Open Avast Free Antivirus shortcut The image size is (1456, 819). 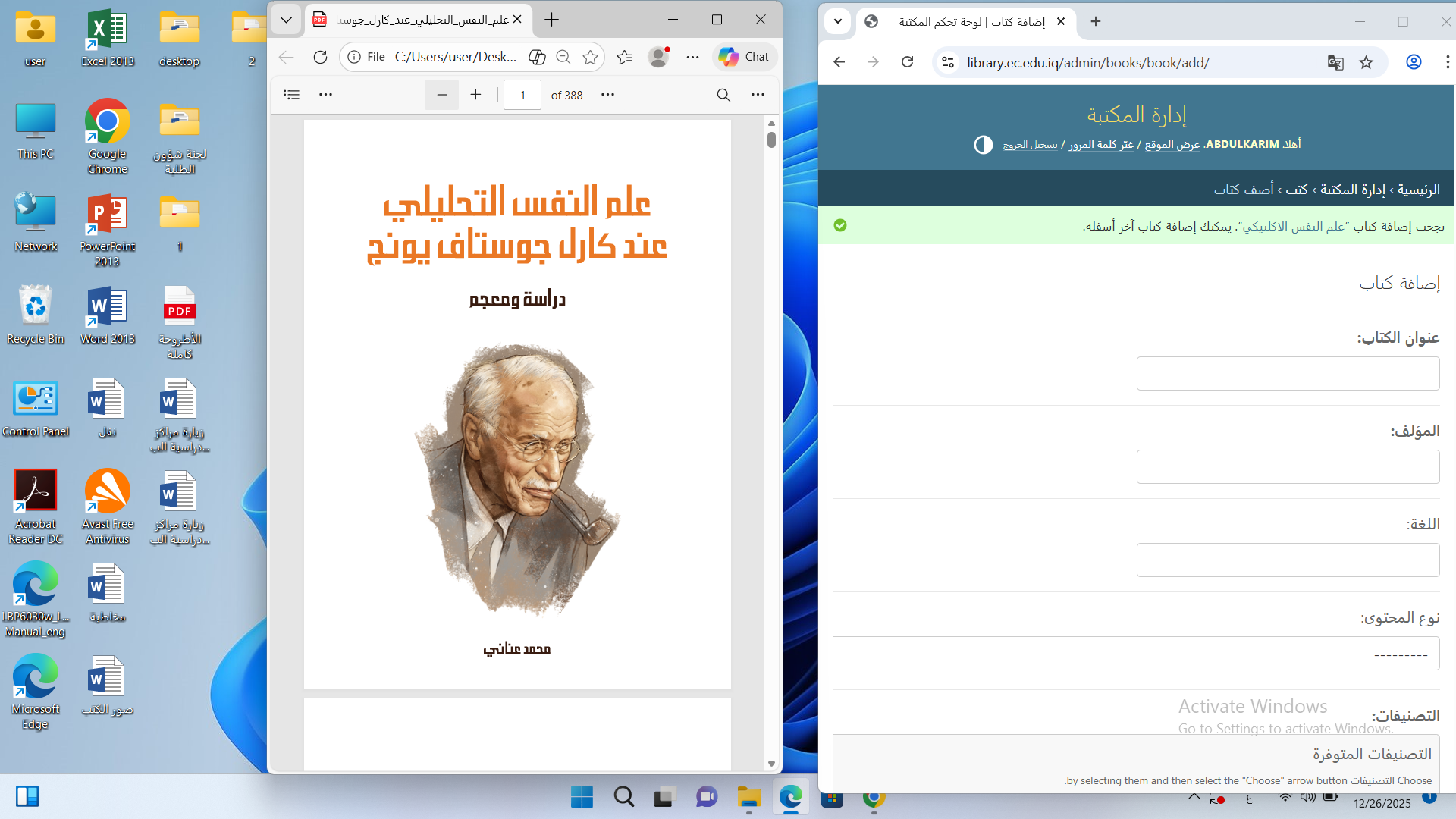click(x=107, y=507)
